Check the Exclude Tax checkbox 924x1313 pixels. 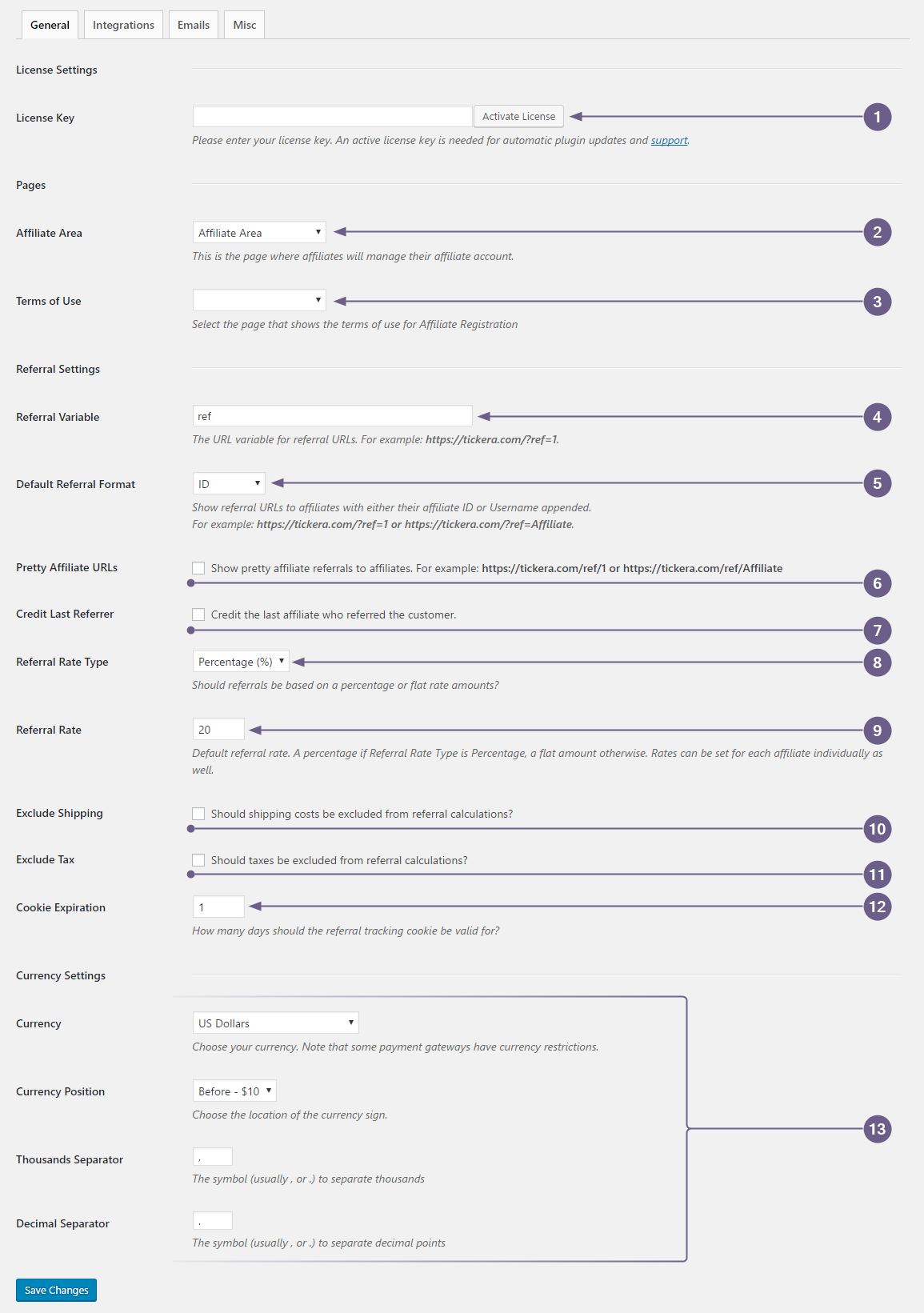click(x=198, y=859)
